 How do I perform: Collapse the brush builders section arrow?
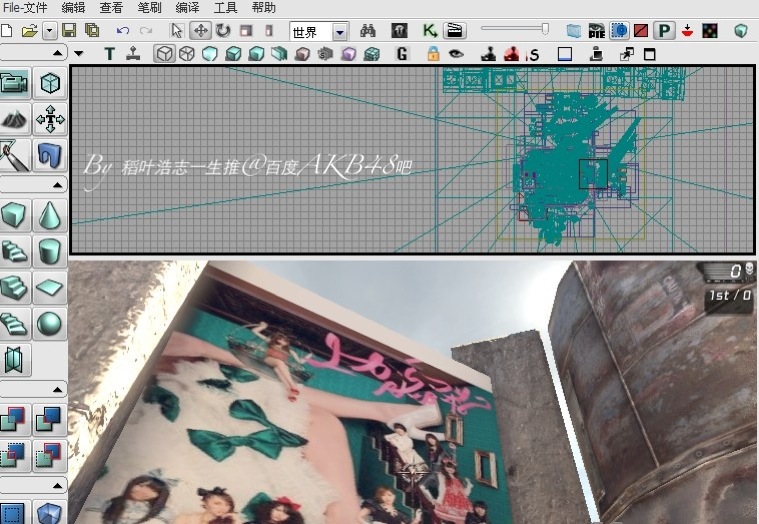pos(57,185)
